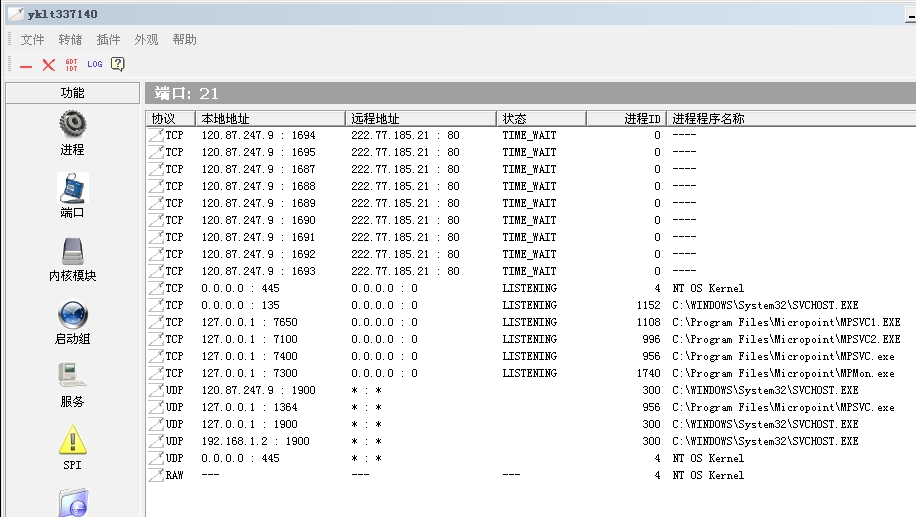Select local address 120.87.247.9 : 1693
This screenshot has width=916, height=517.
point(258,271)
